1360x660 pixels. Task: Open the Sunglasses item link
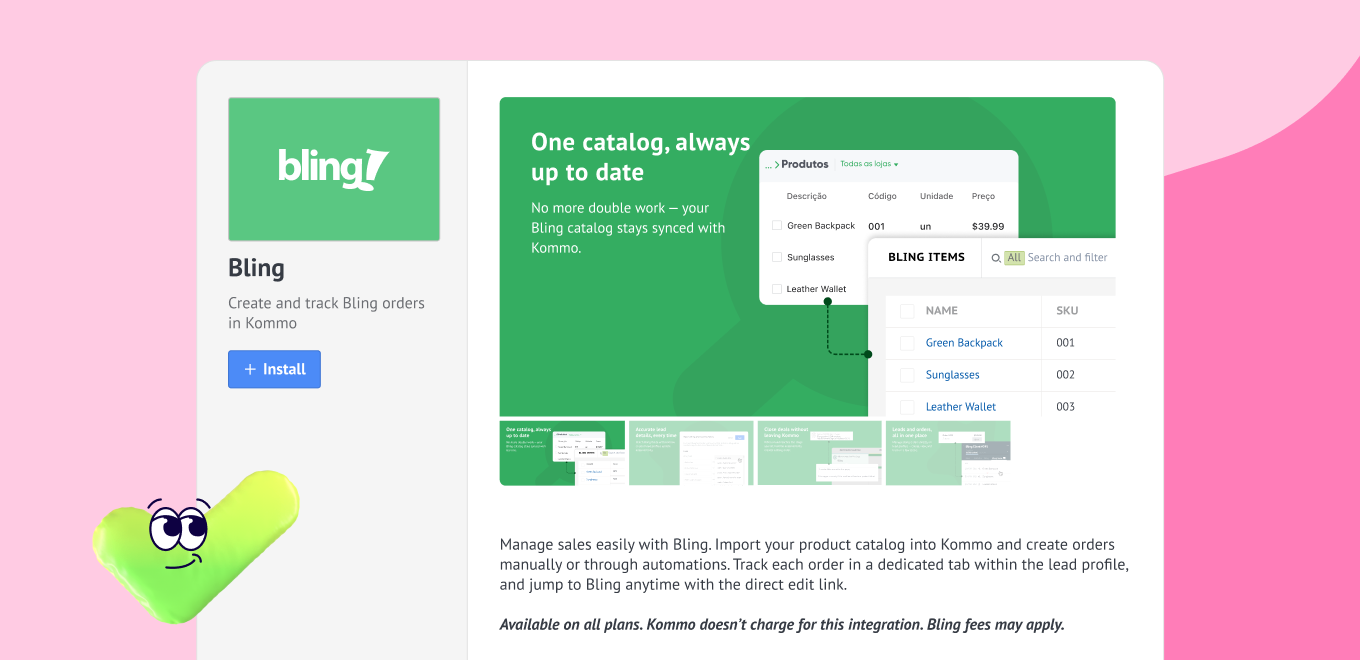coord(952,375)
